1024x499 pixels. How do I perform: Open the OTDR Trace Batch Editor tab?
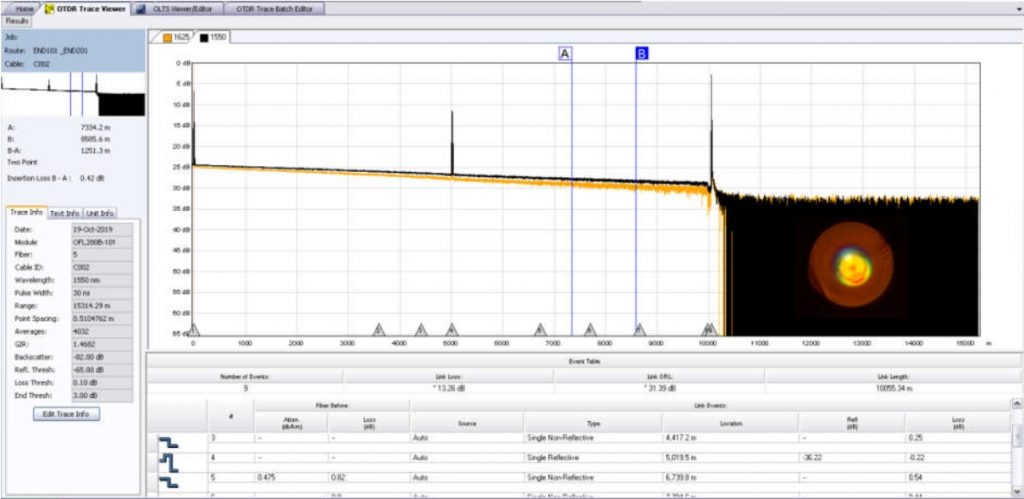click(x=275, y=8)
